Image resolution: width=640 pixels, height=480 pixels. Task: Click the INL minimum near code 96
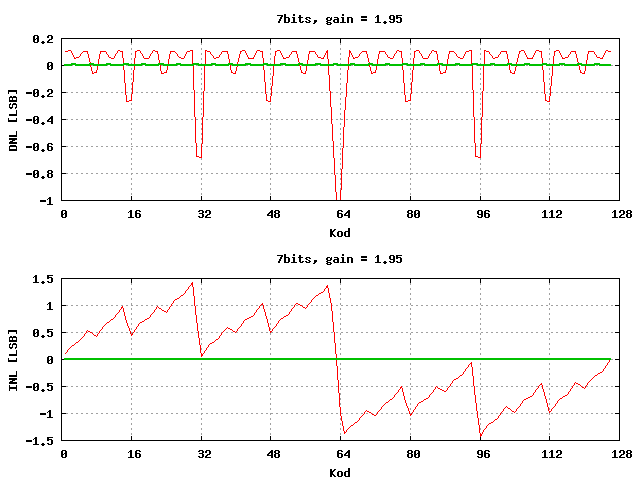(x=480, y=437)
